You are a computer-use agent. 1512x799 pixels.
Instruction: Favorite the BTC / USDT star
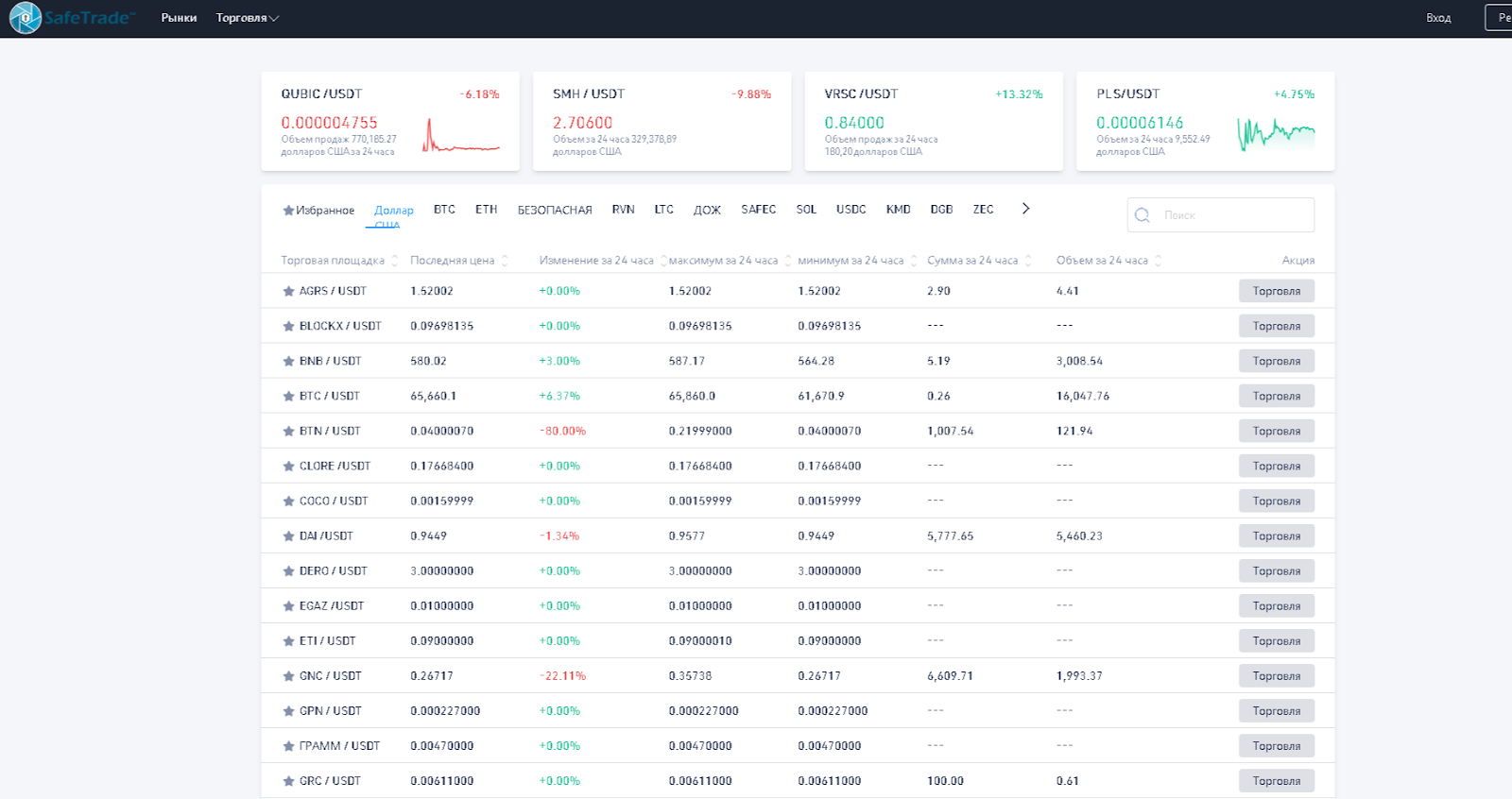pos(288,396)
